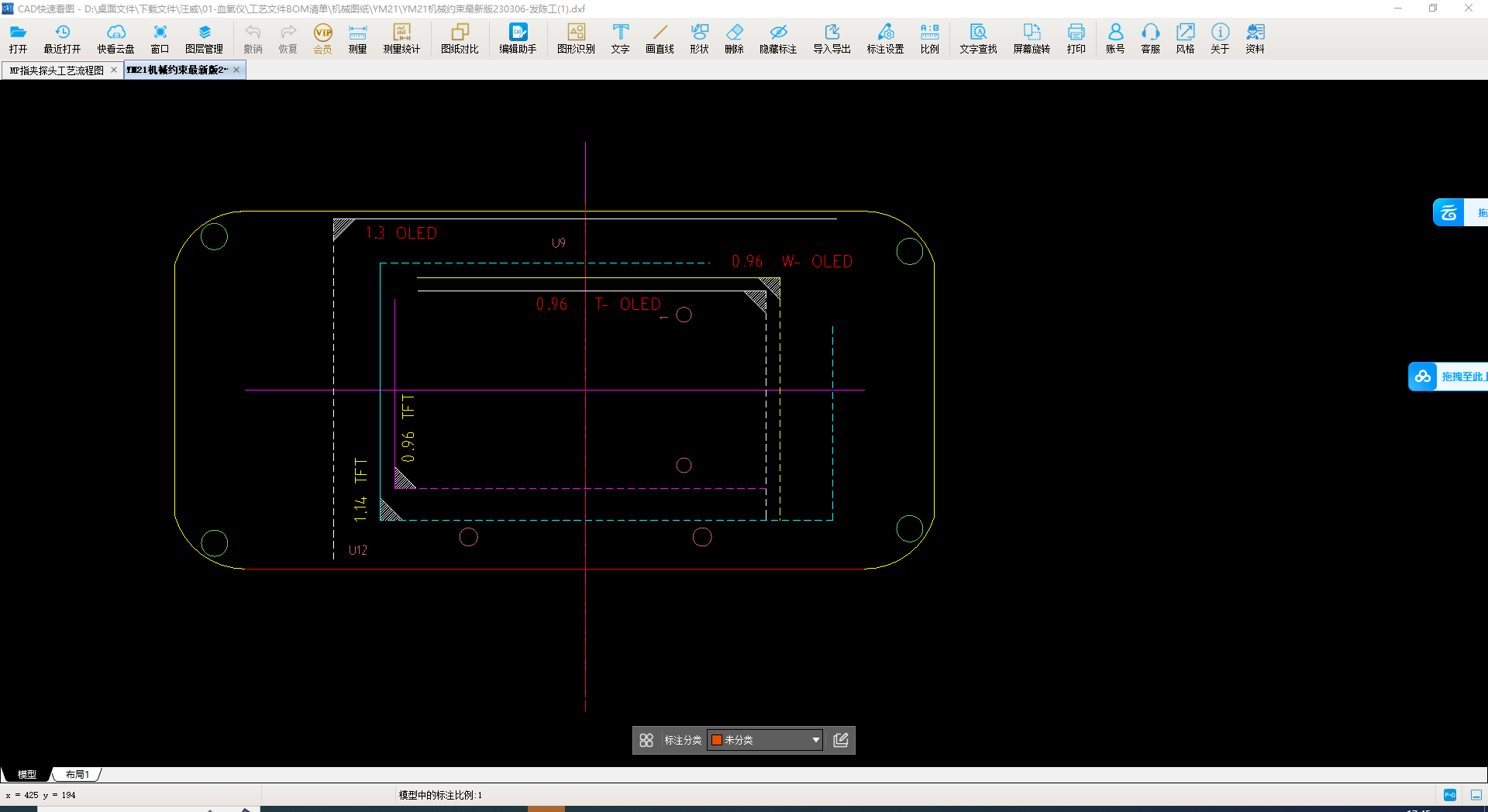The image size is (1488, 812).
Task: Click 屏幕旋转 screen rotation
Action: (1032, 38)
